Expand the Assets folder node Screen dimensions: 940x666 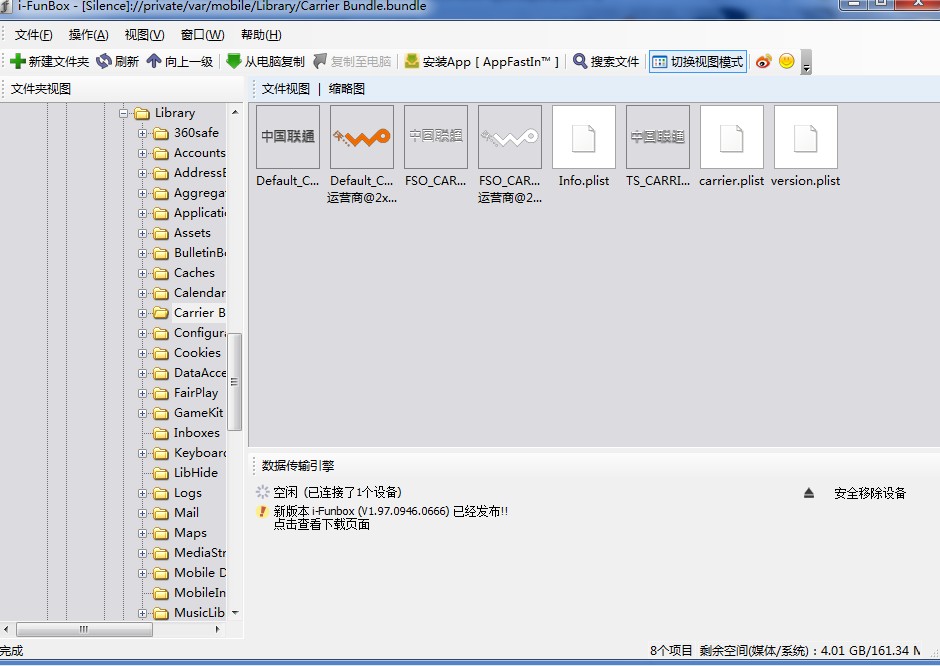click(x=143, y=233)
